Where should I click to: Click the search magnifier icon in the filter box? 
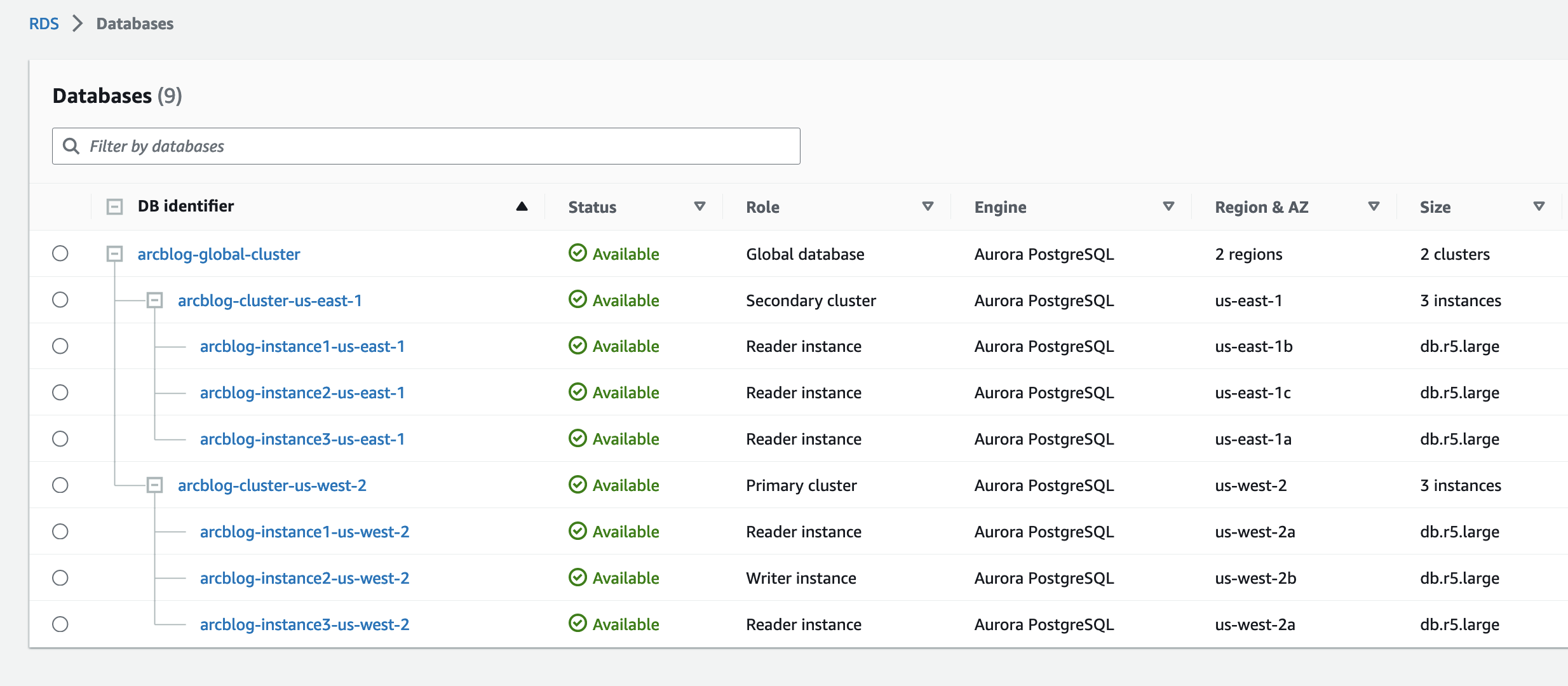[x=71, y=146]
